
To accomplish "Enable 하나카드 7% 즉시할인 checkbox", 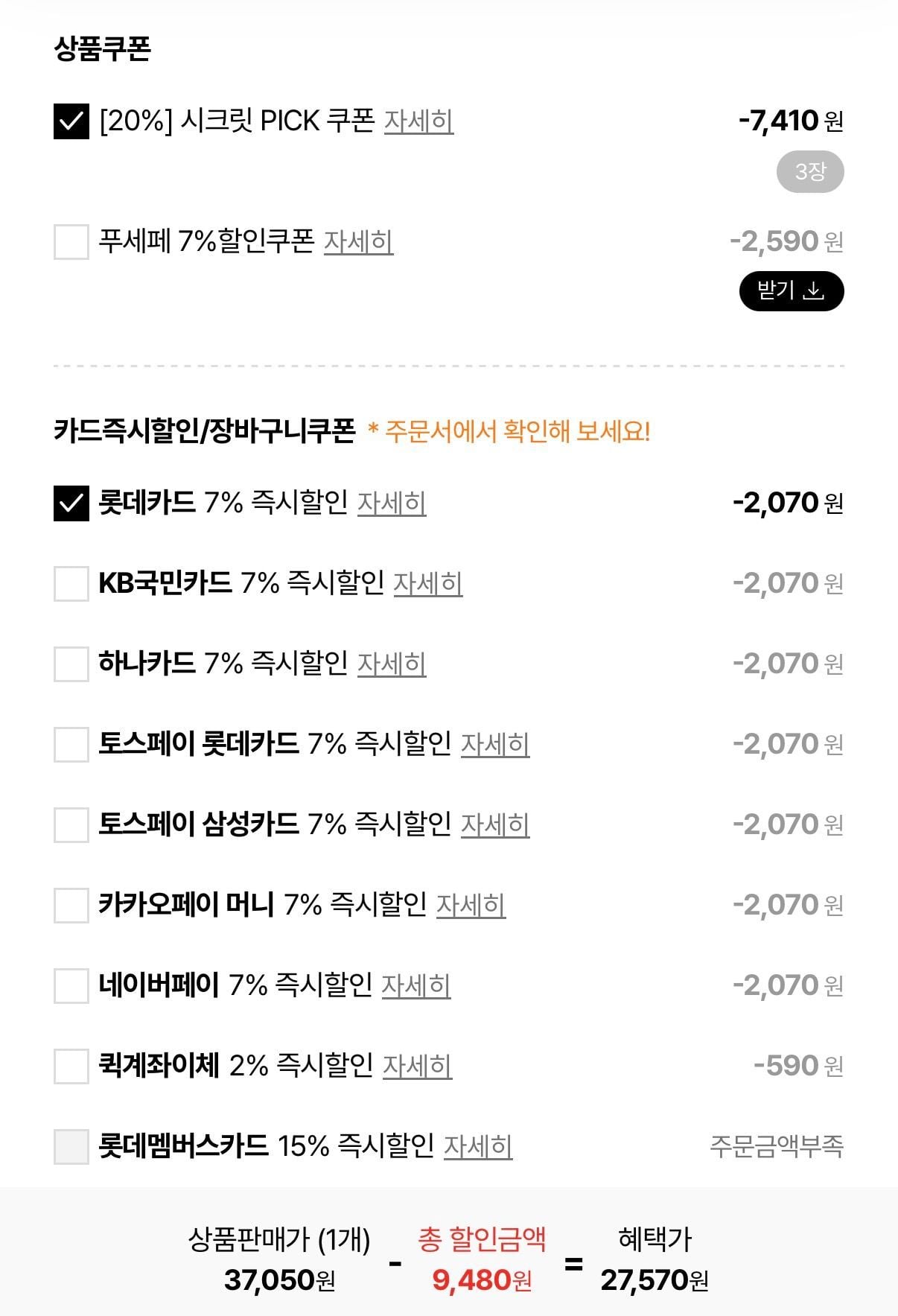I will tap(71, 664).
